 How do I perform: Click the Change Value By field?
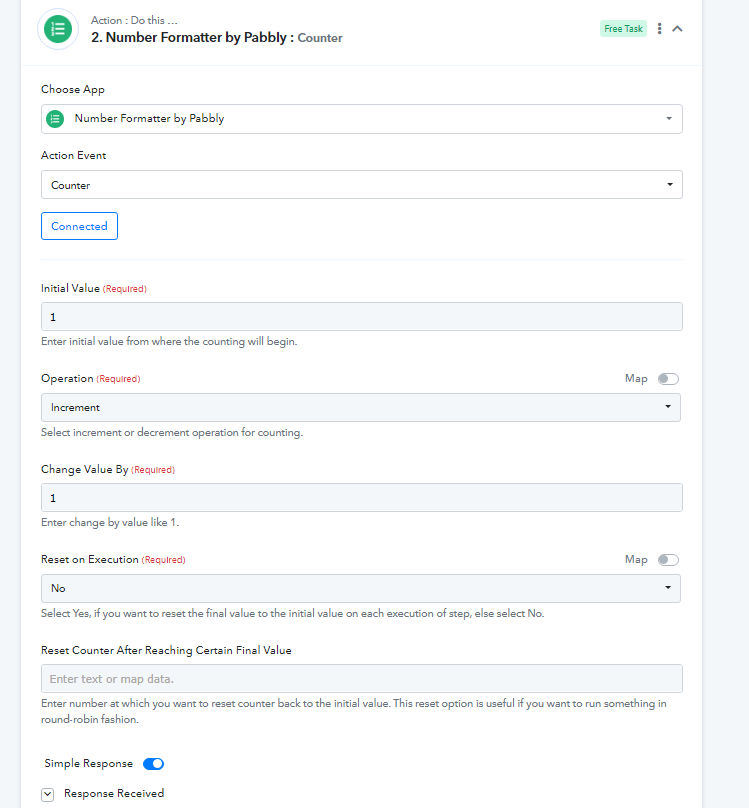tap(362, 498)
